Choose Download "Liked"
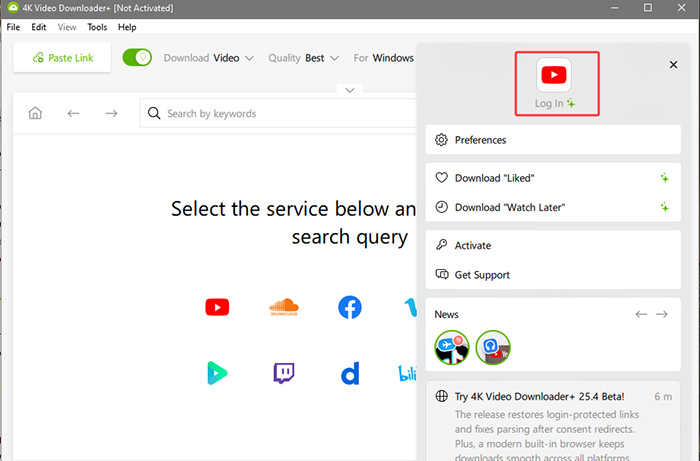700x461 pixels. coord(553,178)
